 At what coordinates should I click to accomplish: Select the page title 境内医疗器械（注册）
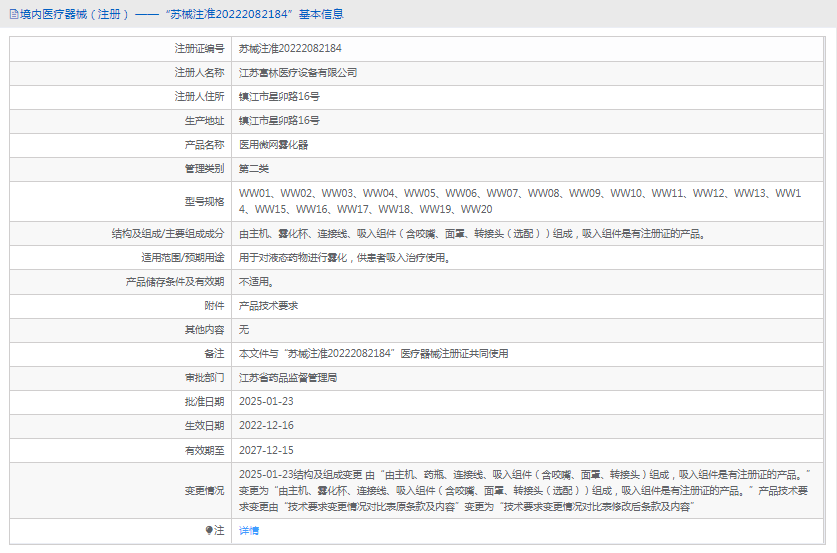tap(74, 14)
